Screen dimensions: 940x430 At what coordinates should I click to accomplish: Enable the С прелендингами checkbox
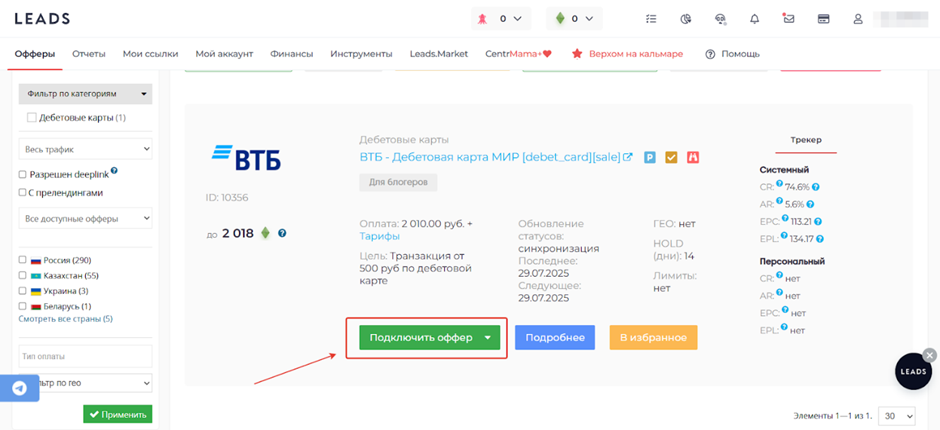pos(23,193)
